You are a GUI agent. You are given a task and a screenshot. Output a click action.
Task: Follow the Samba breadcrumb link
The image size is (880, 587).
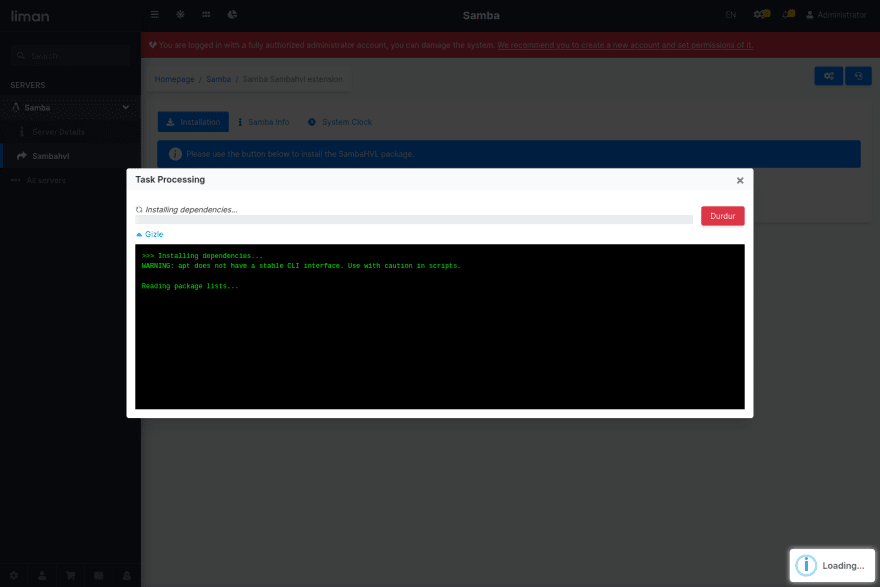218,79
